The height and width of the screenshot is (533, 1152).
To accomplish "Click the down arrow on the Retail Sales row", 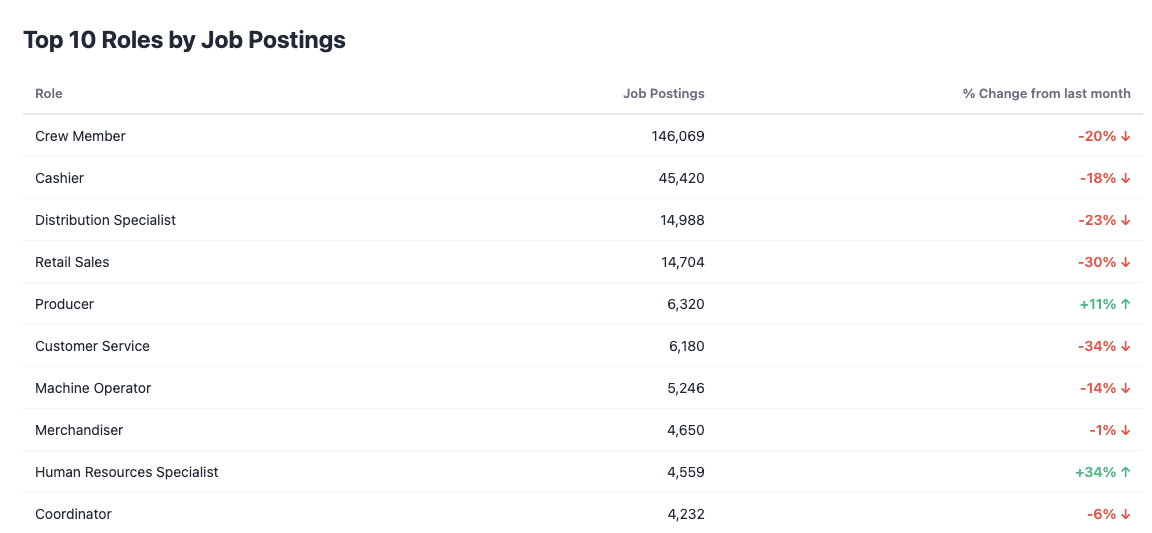I will tap(1126, 262).
